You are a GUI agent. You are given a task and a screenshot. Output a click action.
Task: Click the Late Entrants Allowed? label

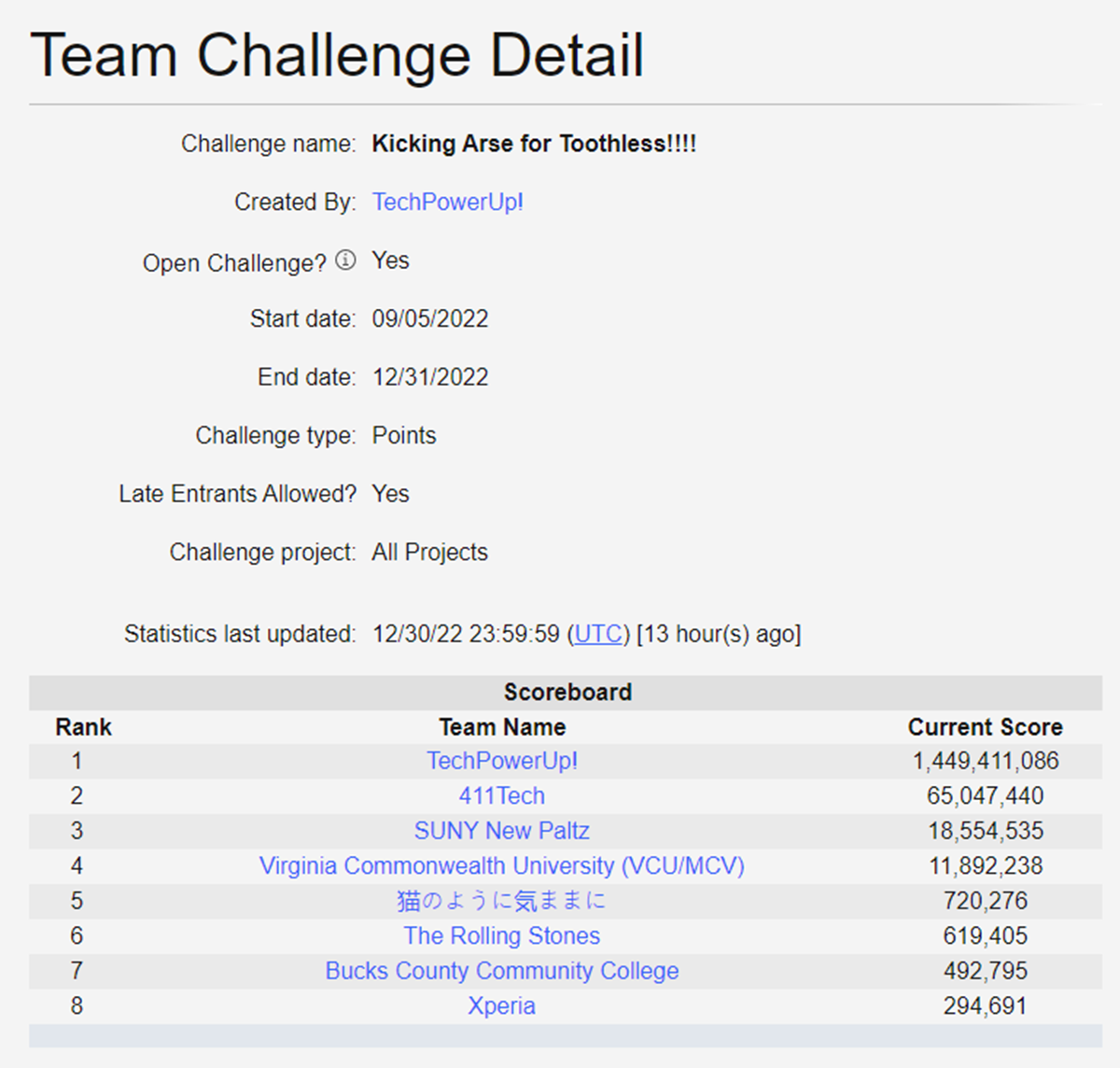(x=237, y=494)
